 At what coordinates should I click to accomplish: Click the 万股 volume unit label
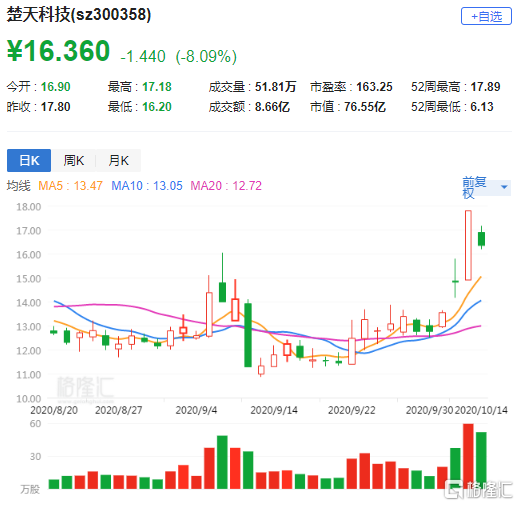pos(30,489)
